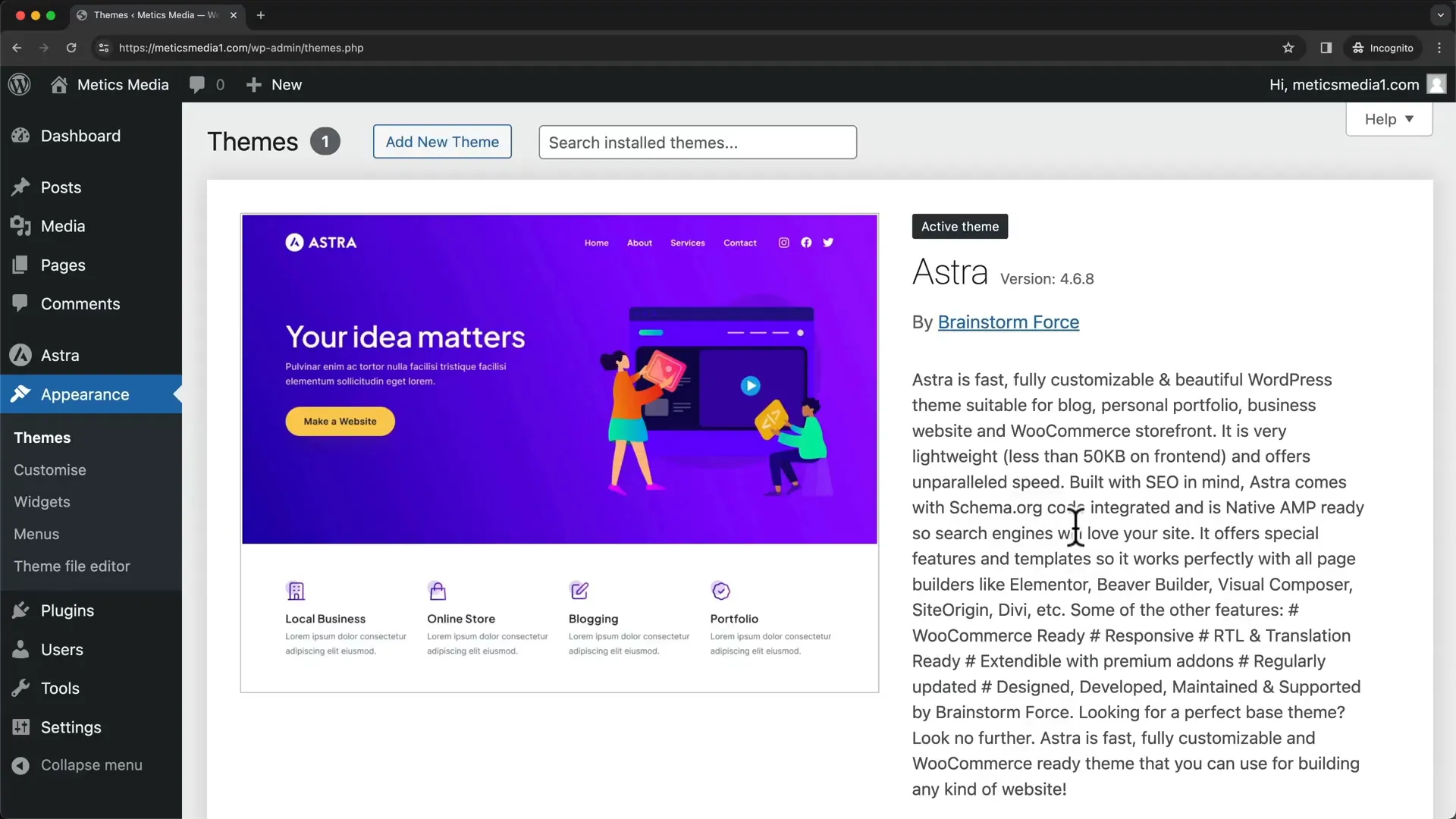The height and width of the screenshot is (819, 1456).
Task: Open the Brainstorm Force author link
Action: [x=1008, y=322]
